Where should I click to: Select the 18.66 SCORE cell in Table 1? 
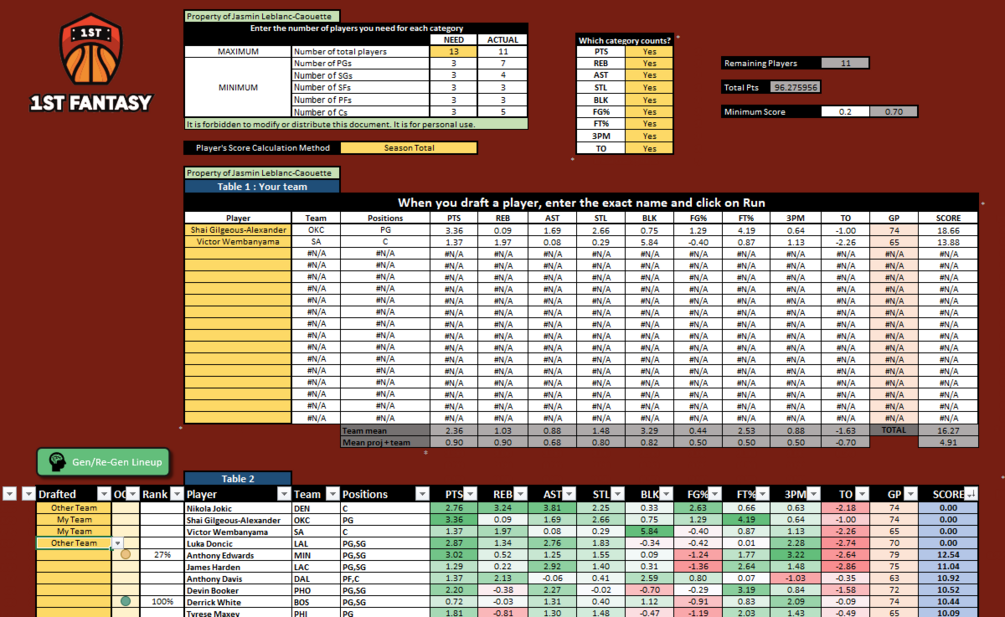(x=948, y=230)
